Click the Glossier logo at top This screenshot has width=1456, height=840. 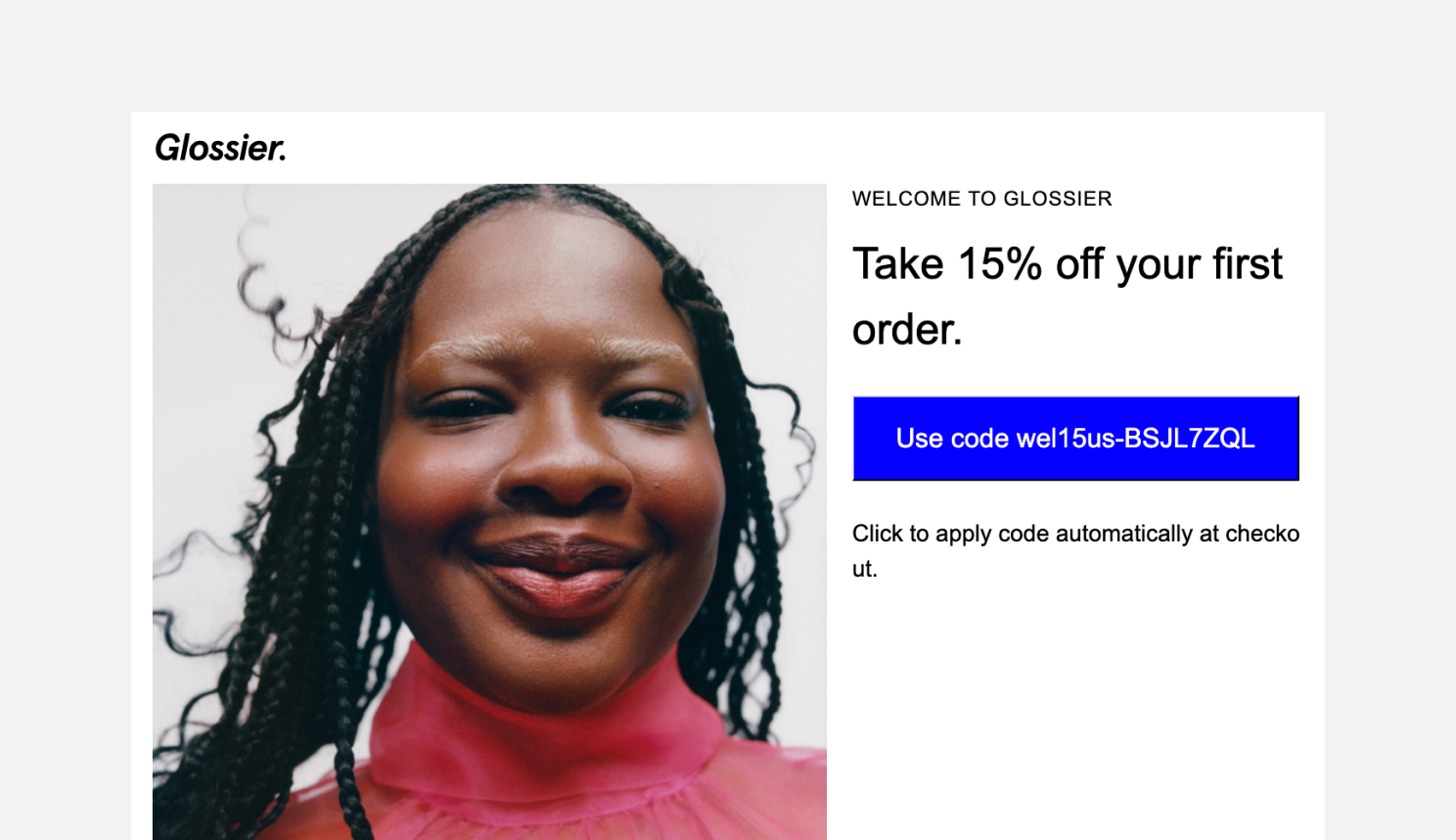(220, 148)
